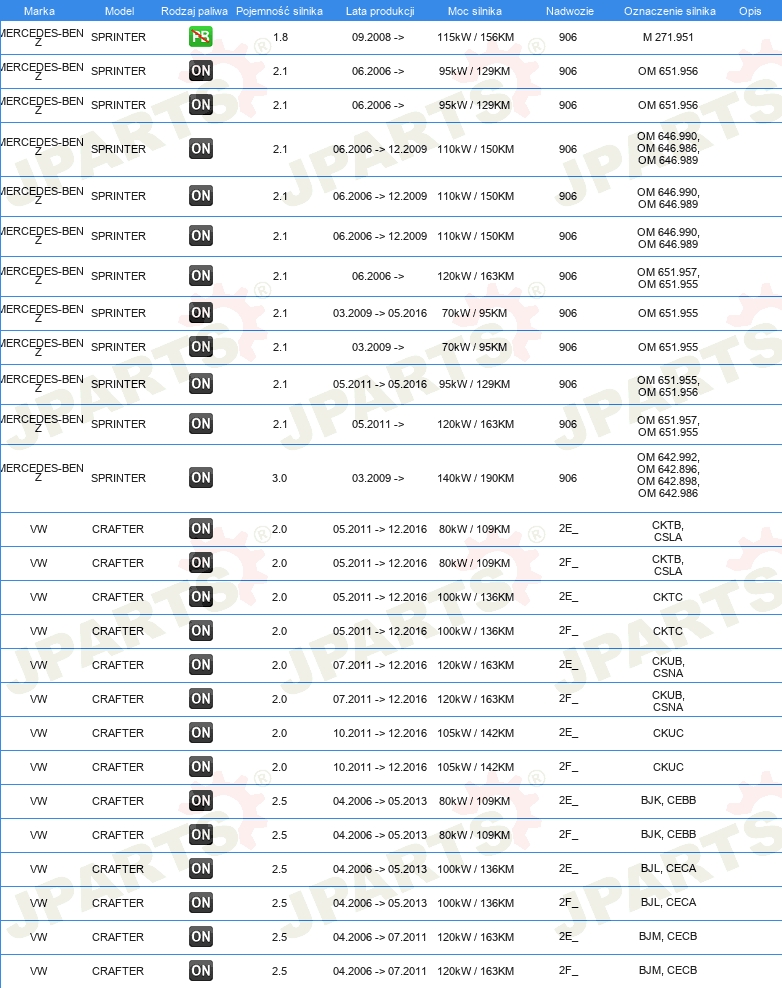The height and width of the screenshot is (988, 782).
Task: Click power value 140kW / 190KM
Action: [x=475, y=478]
